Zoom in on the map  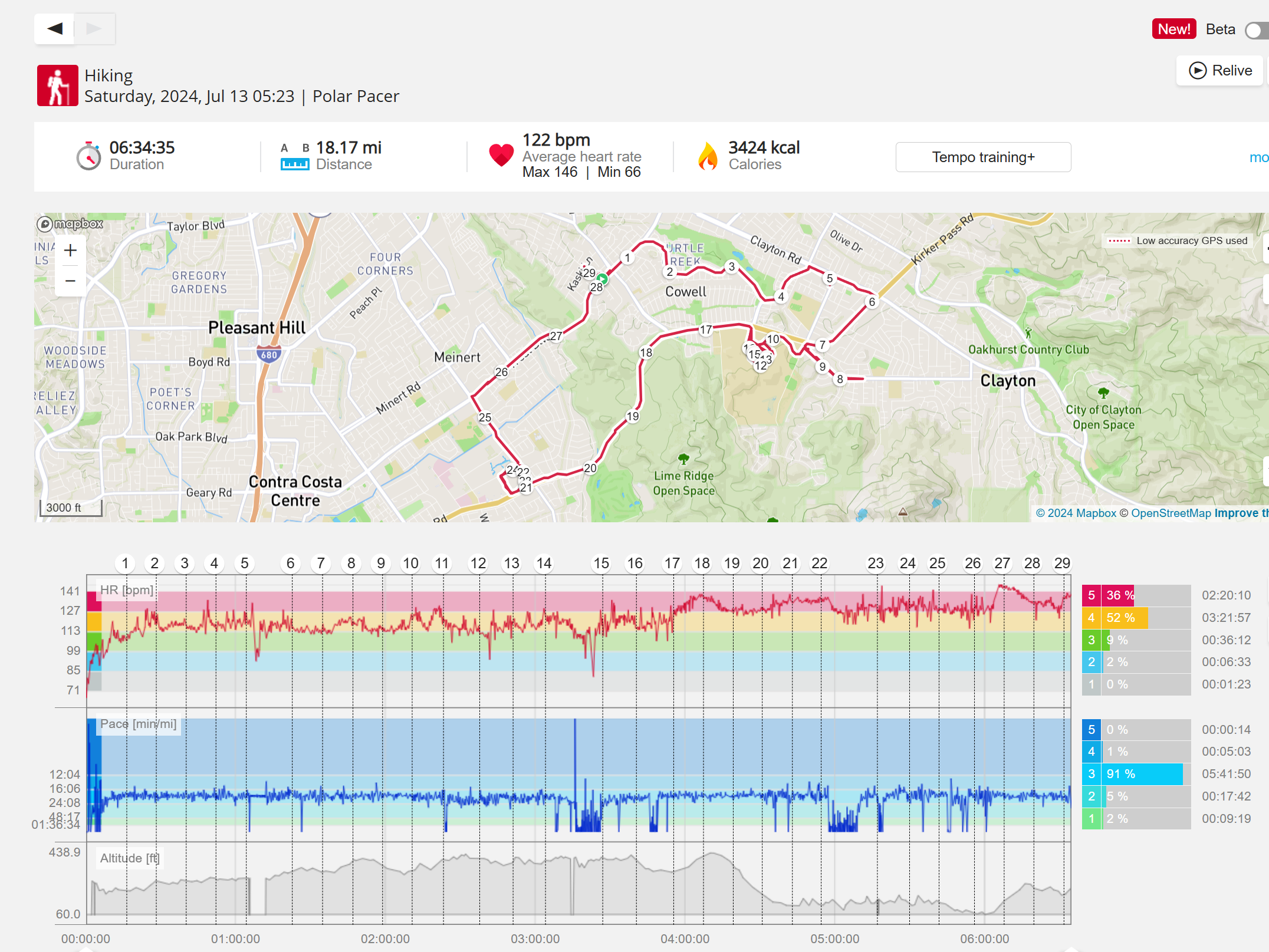[70, 251]
